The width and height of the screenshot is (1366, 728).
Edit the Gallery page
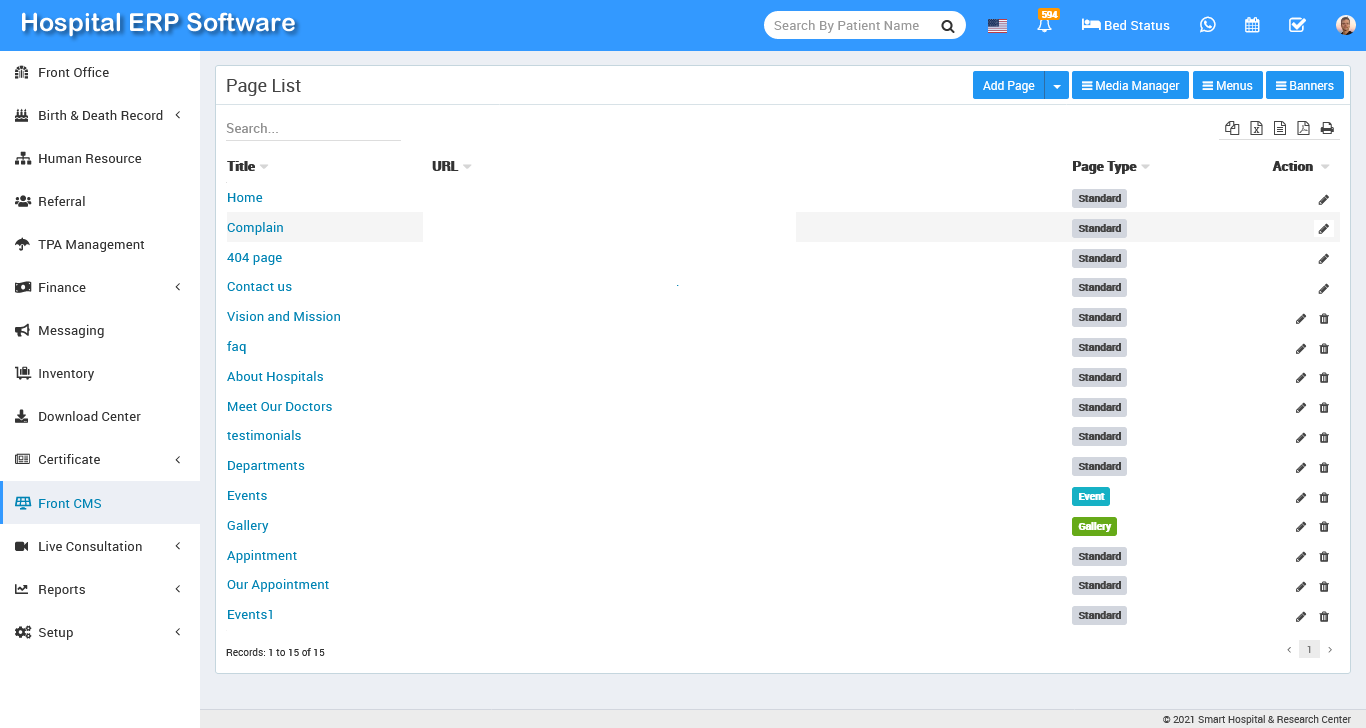(1301, 527)
